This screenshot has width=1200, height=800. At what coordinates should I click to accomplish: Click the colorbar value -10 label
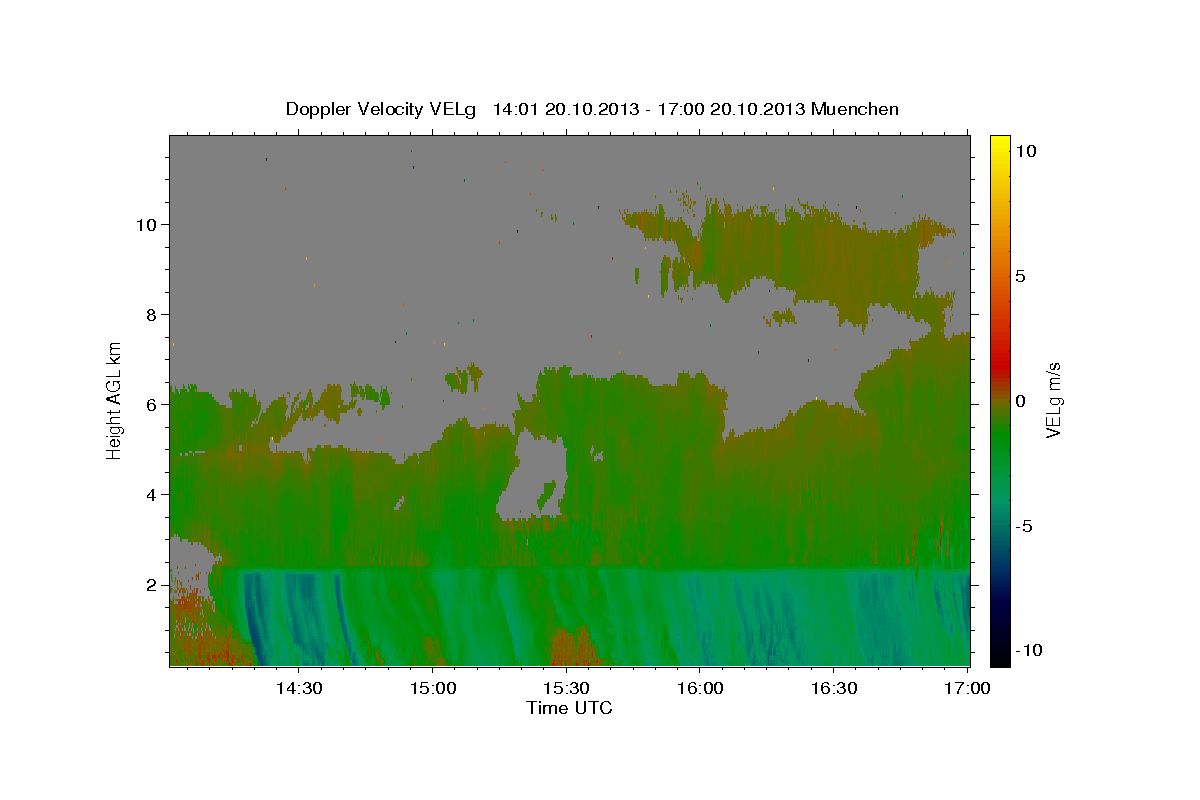tap(1028, 650)
